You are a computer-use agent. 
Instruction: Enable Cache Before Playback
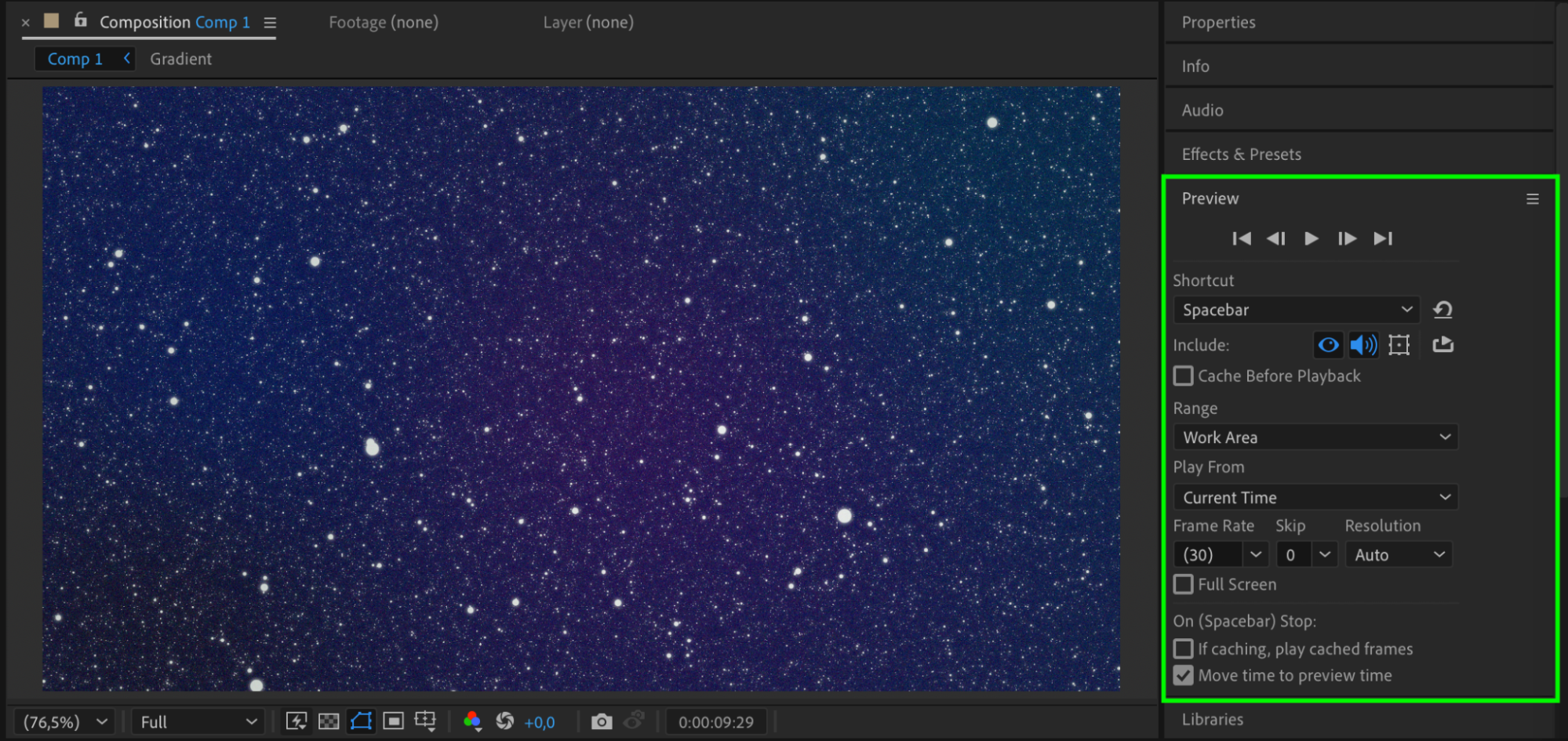coord(1183,376)
